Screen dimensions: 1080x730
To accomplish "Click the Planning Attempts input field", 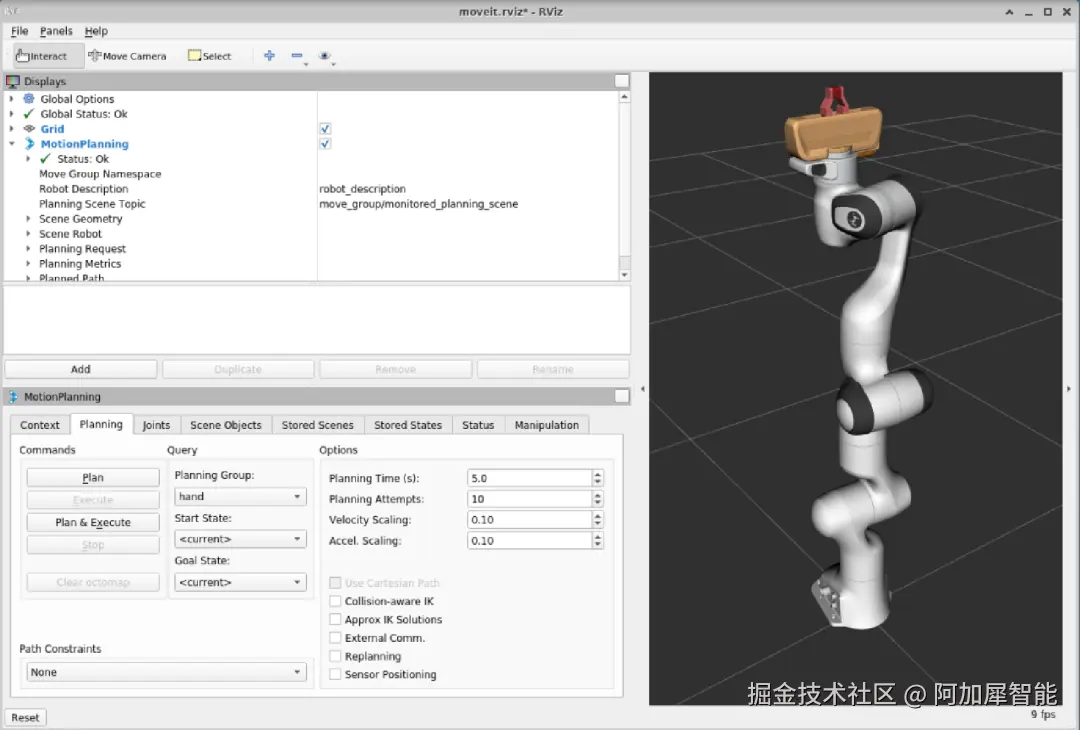I will pos(529,499).
